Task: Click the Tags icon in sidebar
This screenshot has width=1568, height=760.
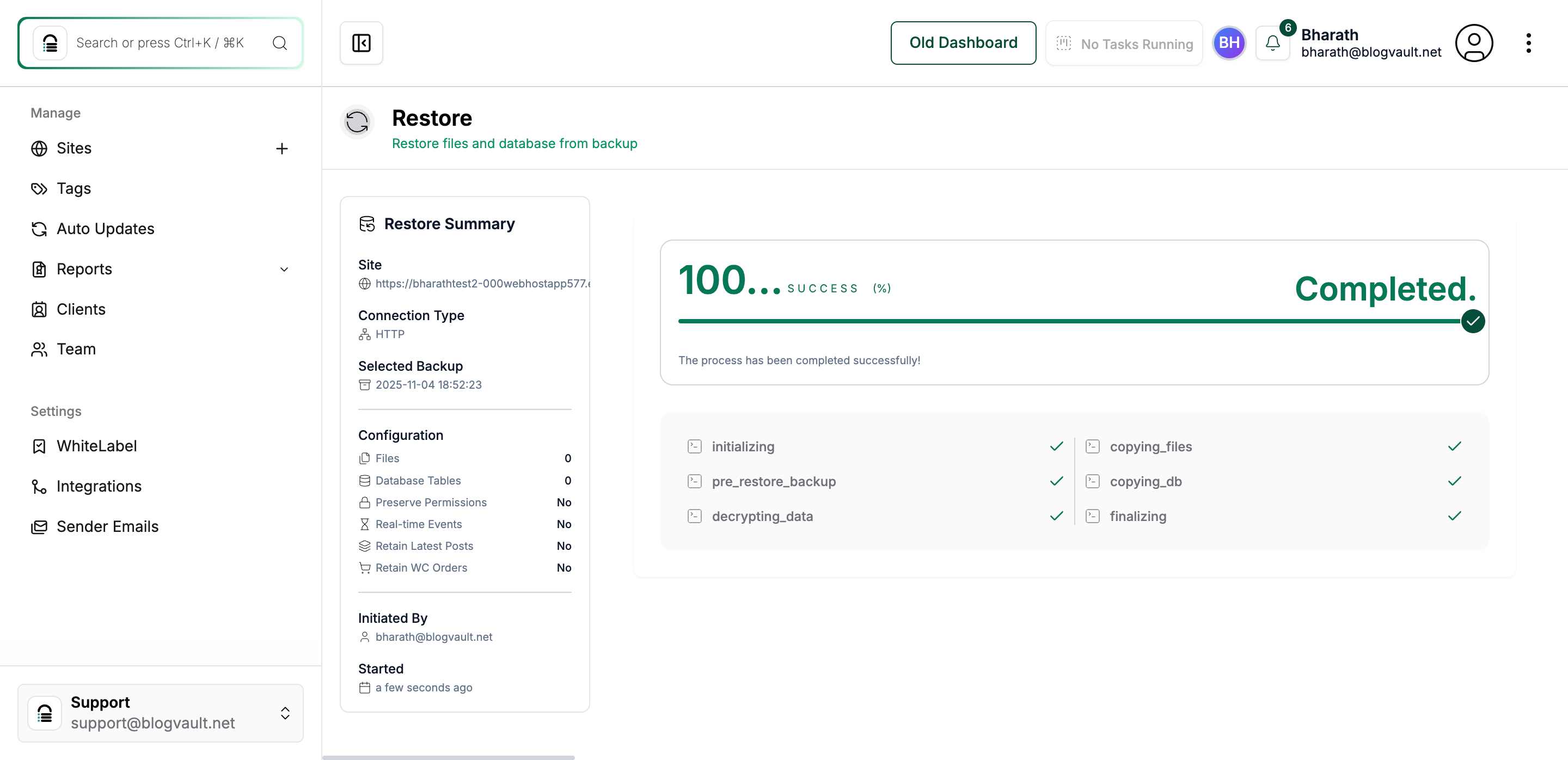Action: (x=39, y=188)
